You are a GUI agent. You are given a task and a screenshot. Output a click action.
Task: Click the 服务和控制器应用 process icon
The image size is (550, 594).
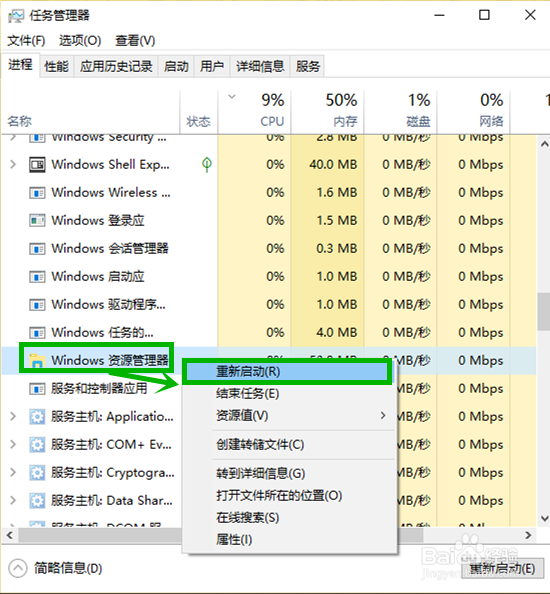(x=37, y=389)
